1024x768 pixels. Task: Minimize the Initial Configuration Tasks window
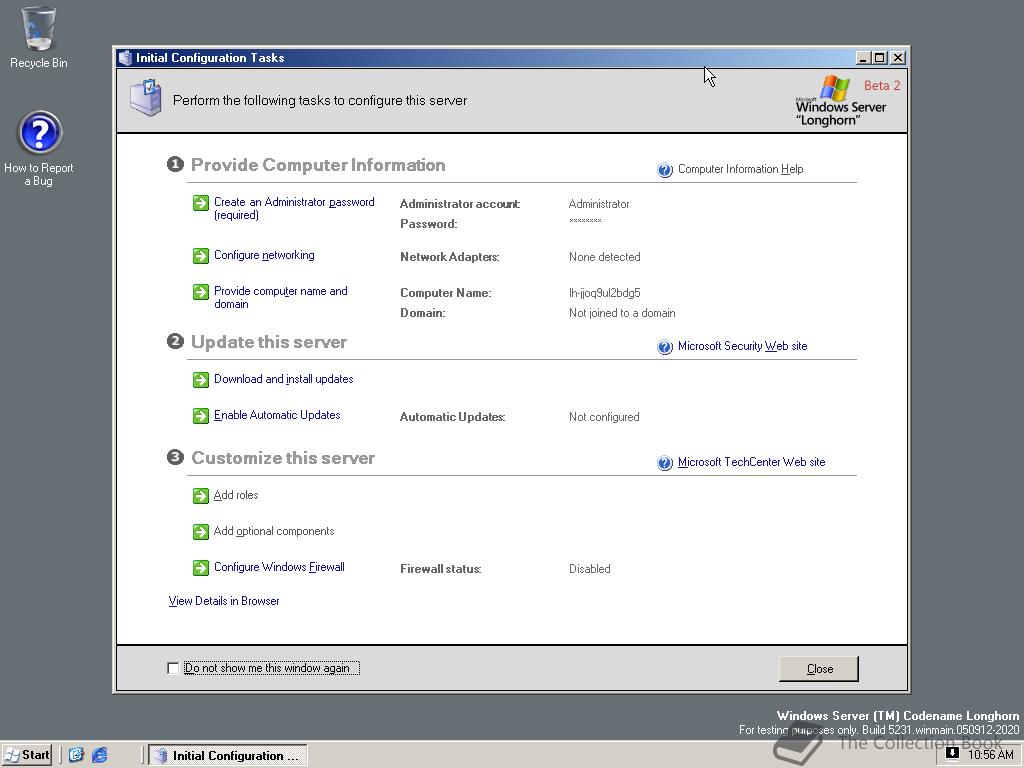point(863,57)
